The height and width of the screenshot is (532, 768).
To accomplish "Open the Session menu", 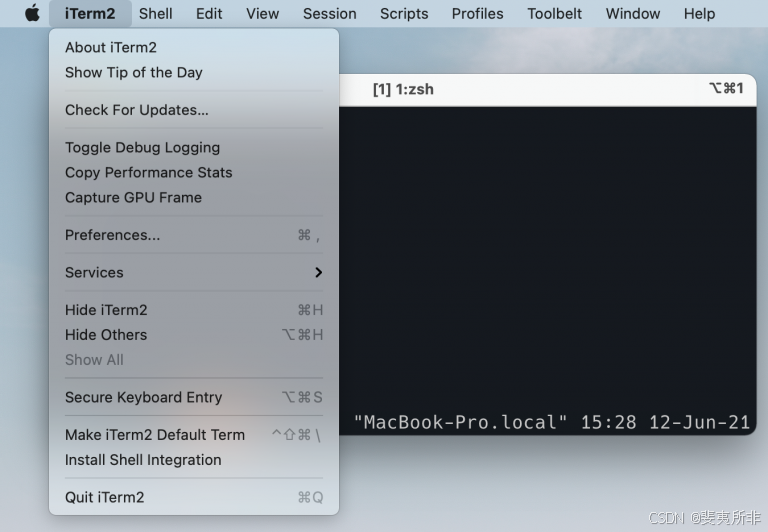I will [330, 13].
